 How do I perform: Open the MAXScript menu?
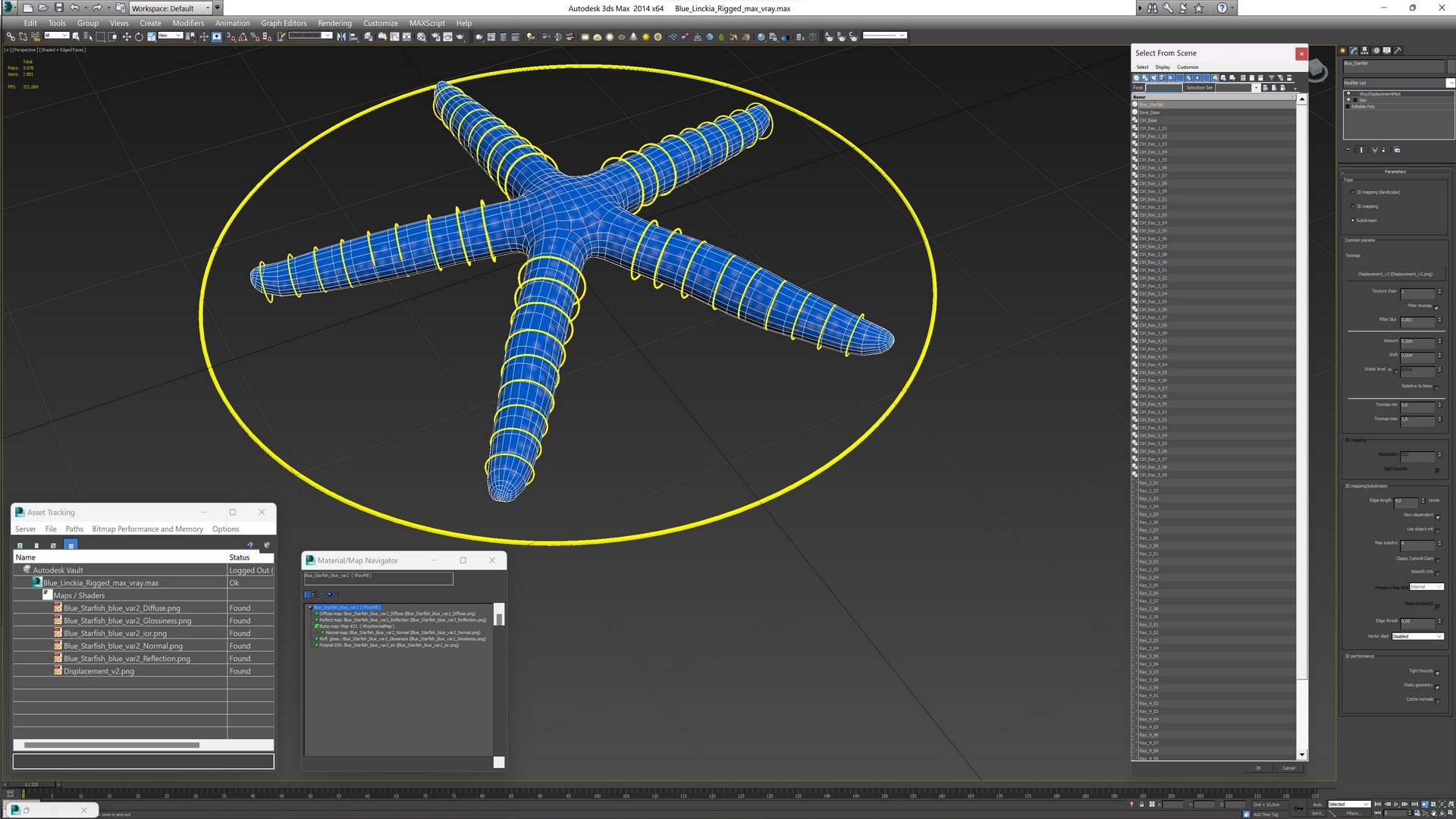click(x=427, y=23)
